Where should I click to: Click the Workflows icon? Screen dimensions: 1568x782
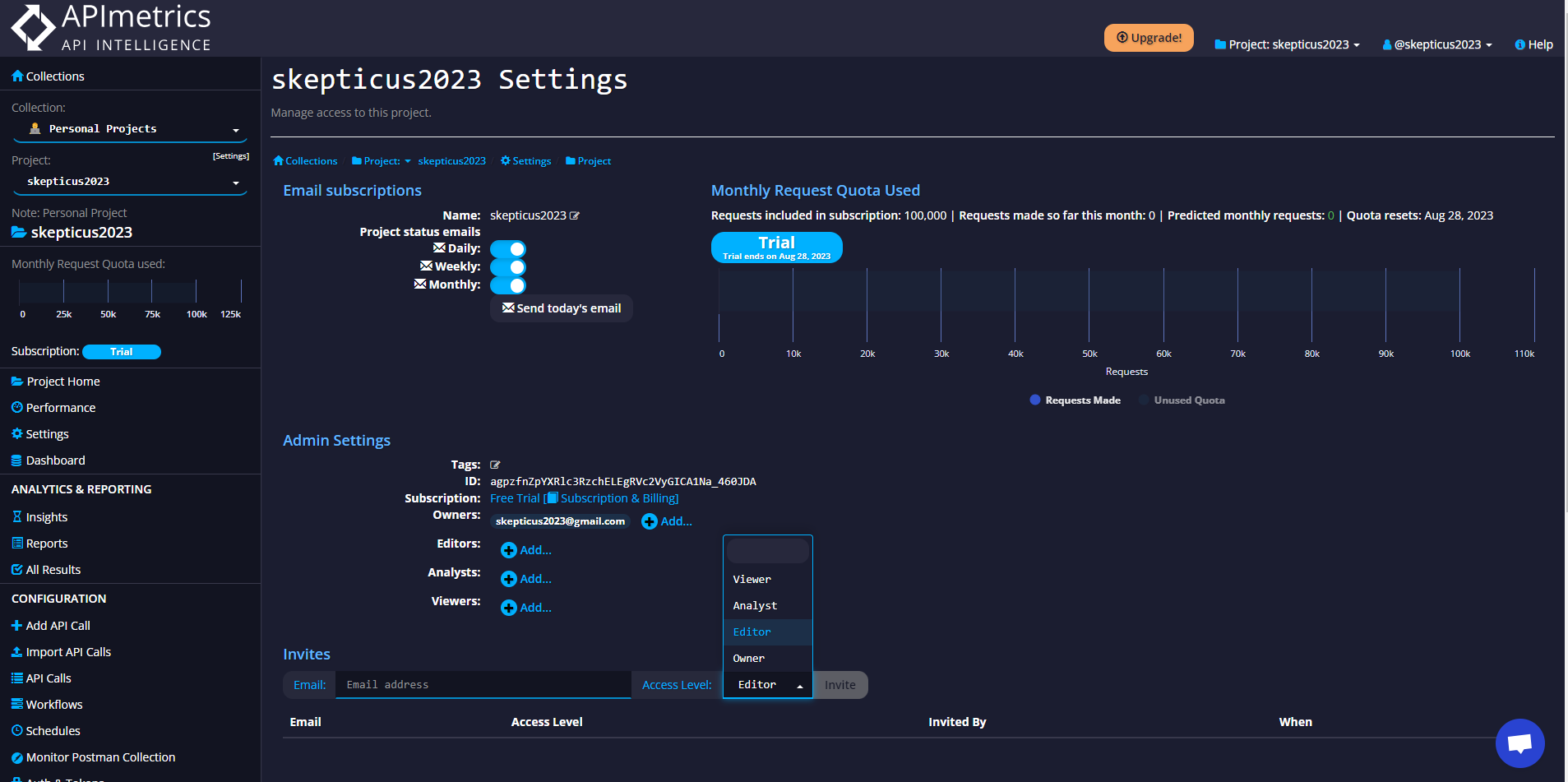(17, 704)
